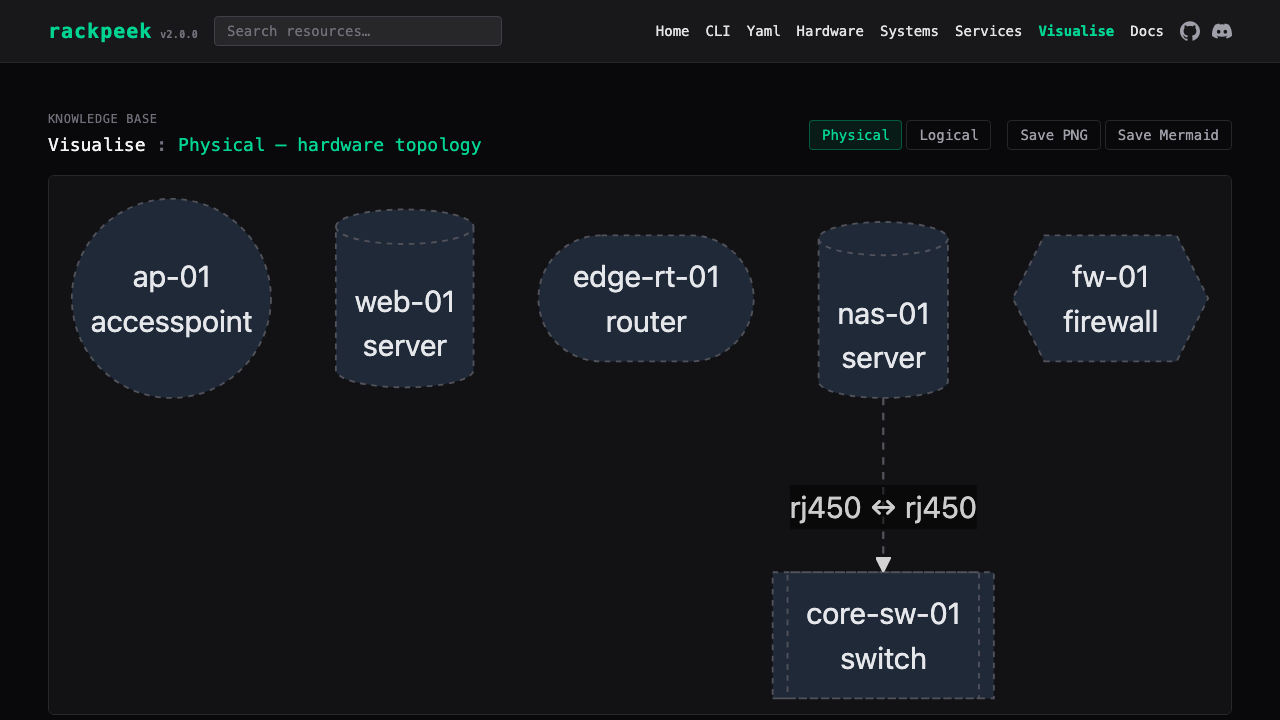Open the Discord community icon

pyautogui.click(x=1222, y=31)
